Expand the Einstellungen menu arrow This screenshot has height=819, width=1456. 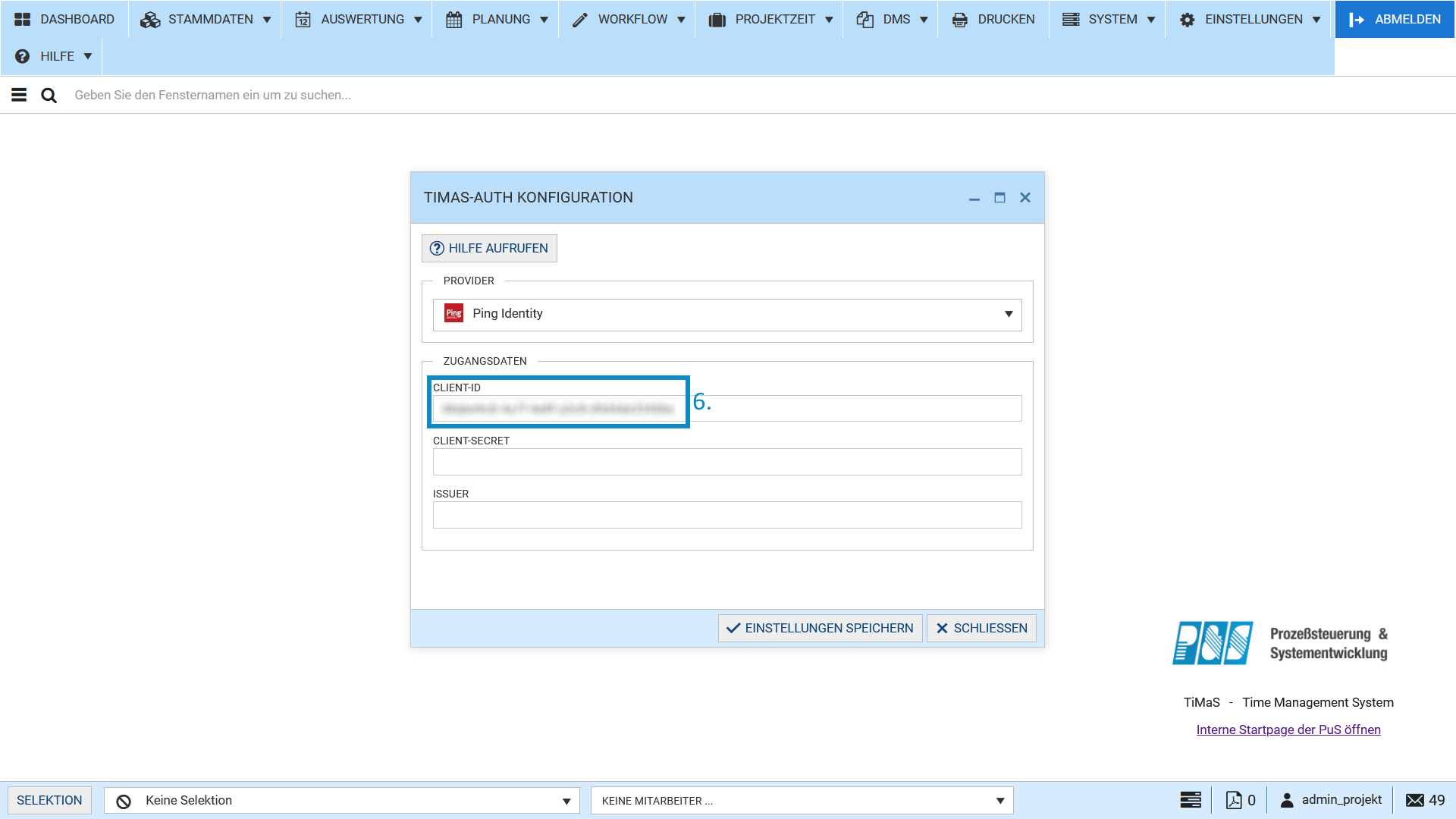(x=1316, y=20)
